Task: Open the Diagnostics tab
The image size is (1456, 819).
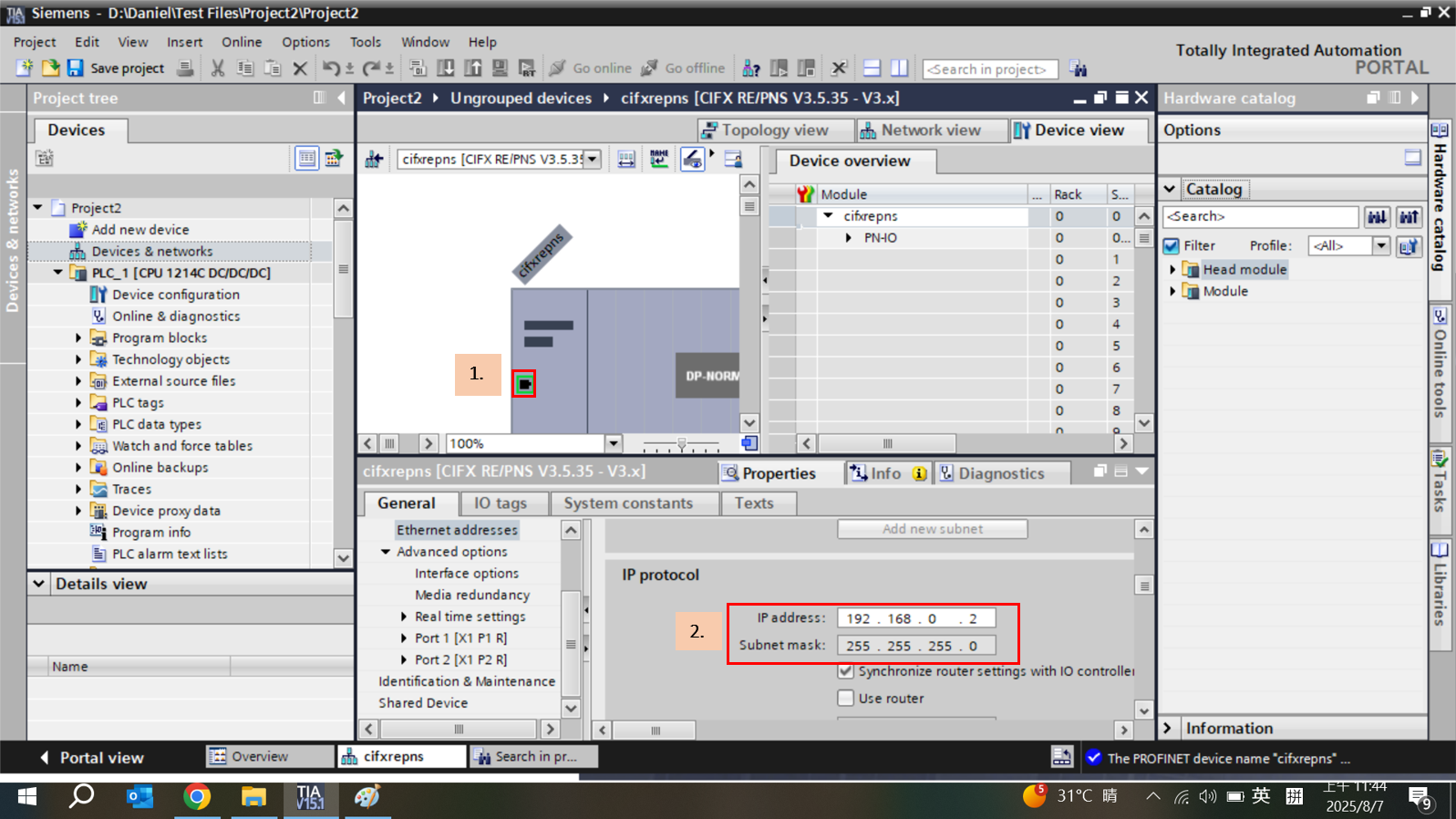Action: click(1001, 473)
